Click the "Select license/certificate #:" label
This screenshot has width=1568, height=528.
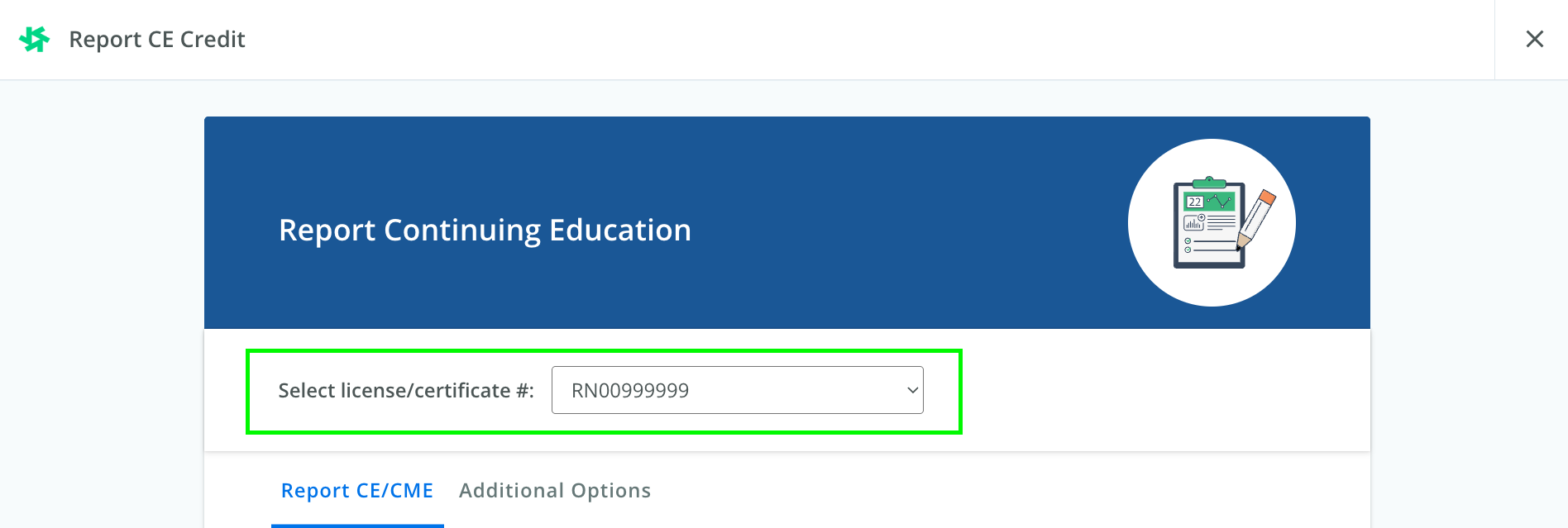pos(406,390)
